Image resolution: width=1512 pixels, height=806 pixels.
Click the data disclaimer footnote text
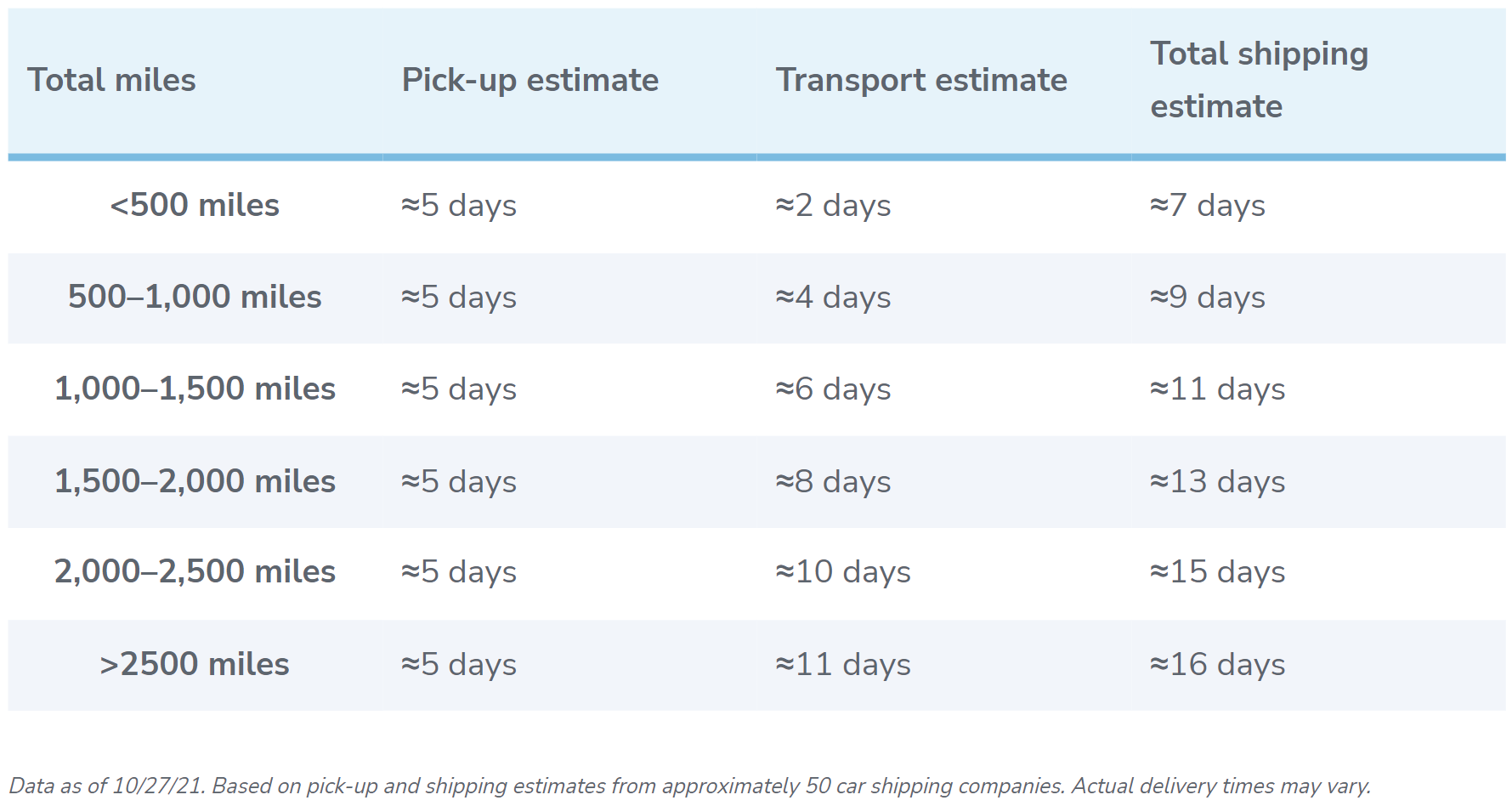690,786
